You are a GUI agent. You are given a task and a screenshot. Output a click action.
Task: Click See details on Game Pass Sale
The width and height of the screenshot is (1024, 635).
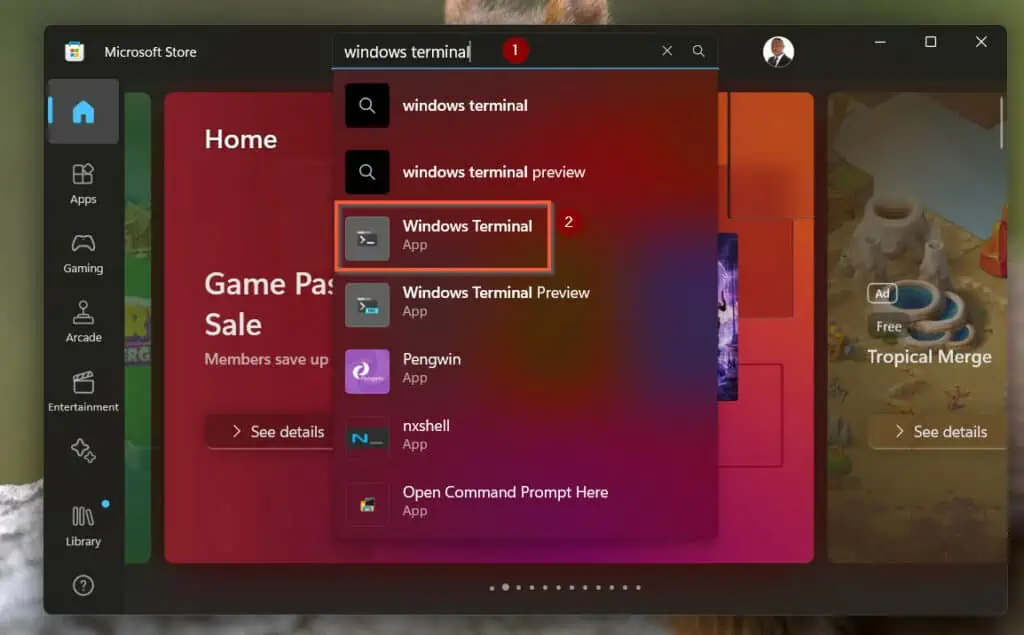(270, 432)
